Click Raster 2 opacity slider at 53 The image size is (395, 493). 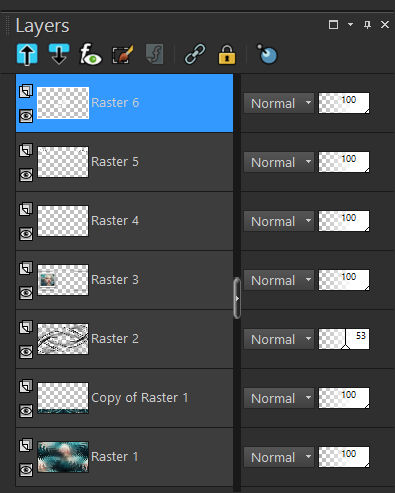click(344, 339)
